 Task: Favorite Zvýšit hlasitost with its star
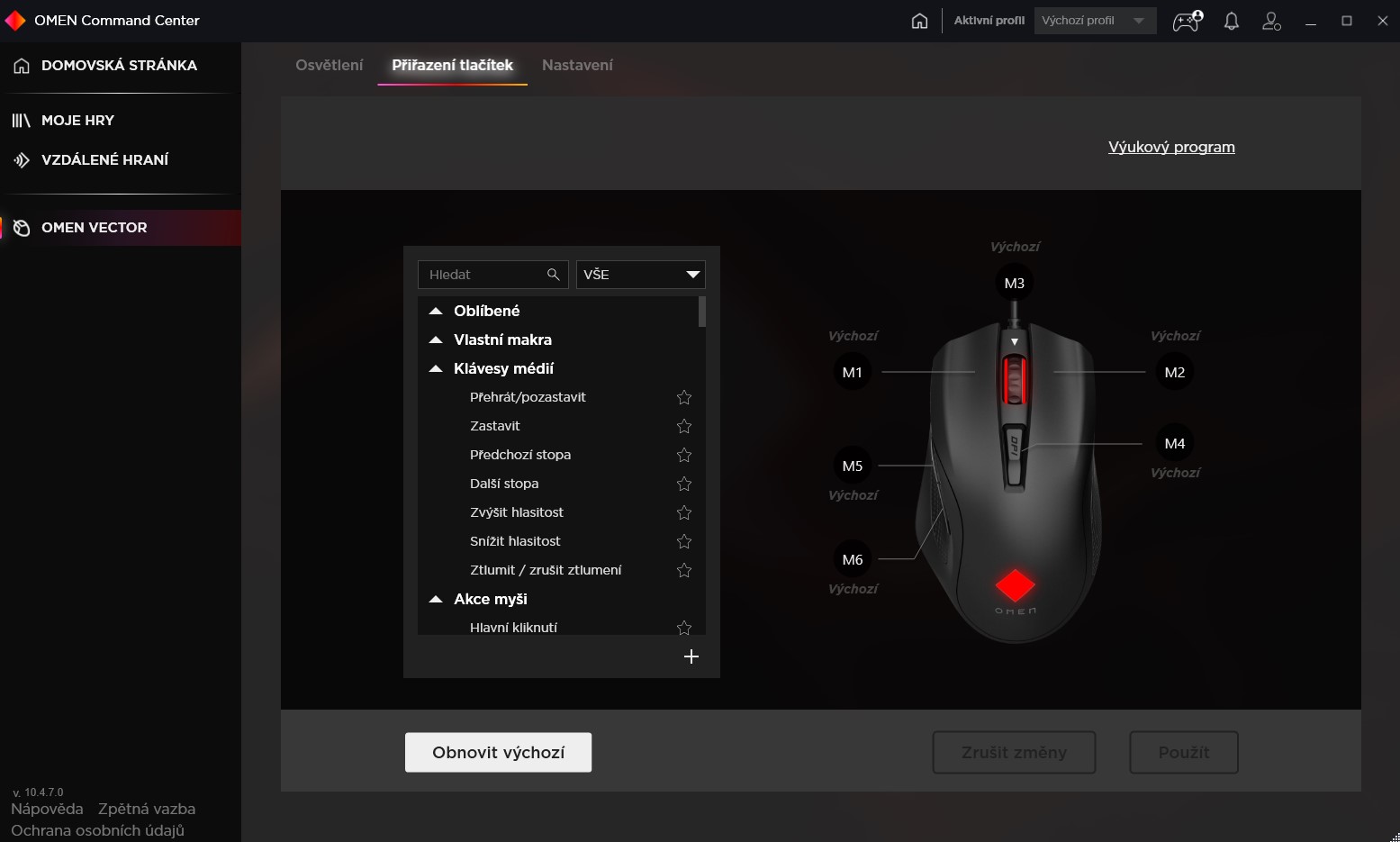click(684, 512)
